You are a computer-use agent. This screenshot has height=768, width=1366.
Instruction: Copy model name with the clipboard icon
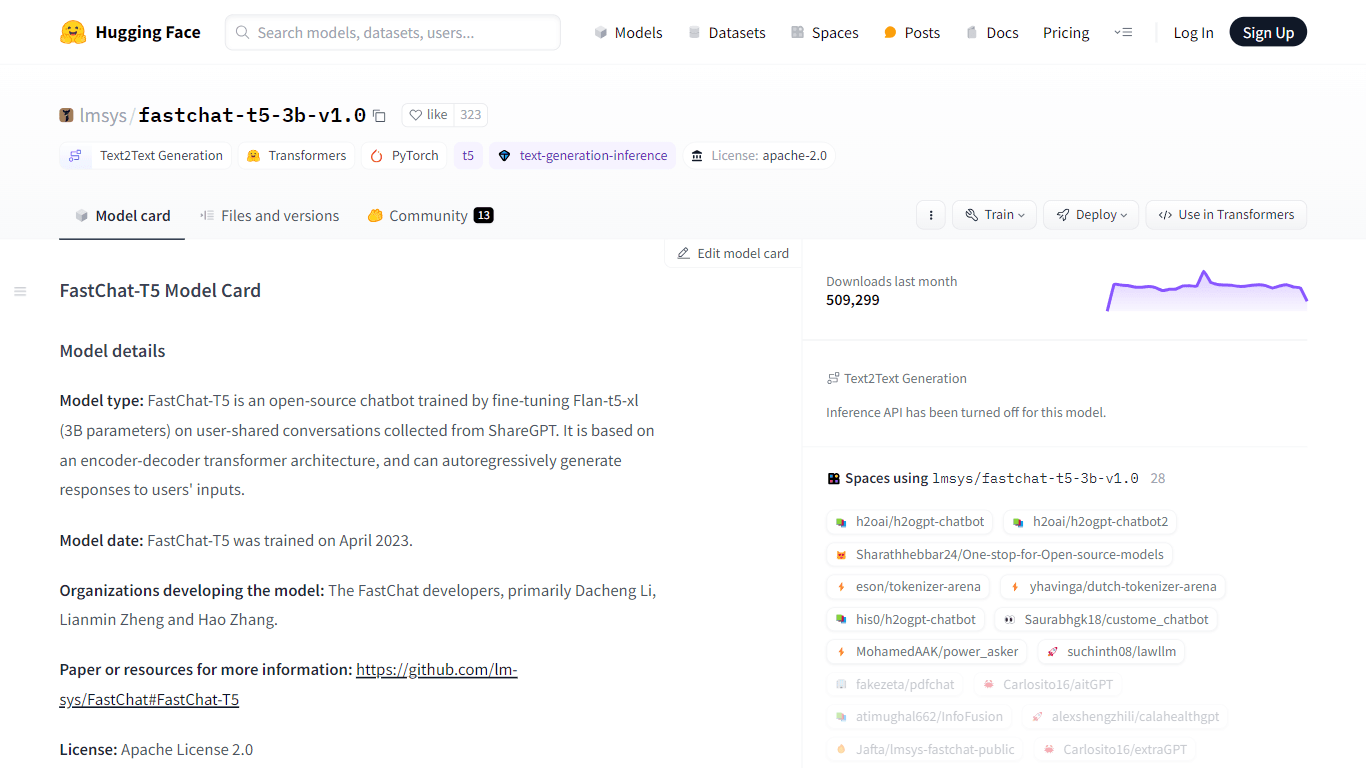coord(379,116)
